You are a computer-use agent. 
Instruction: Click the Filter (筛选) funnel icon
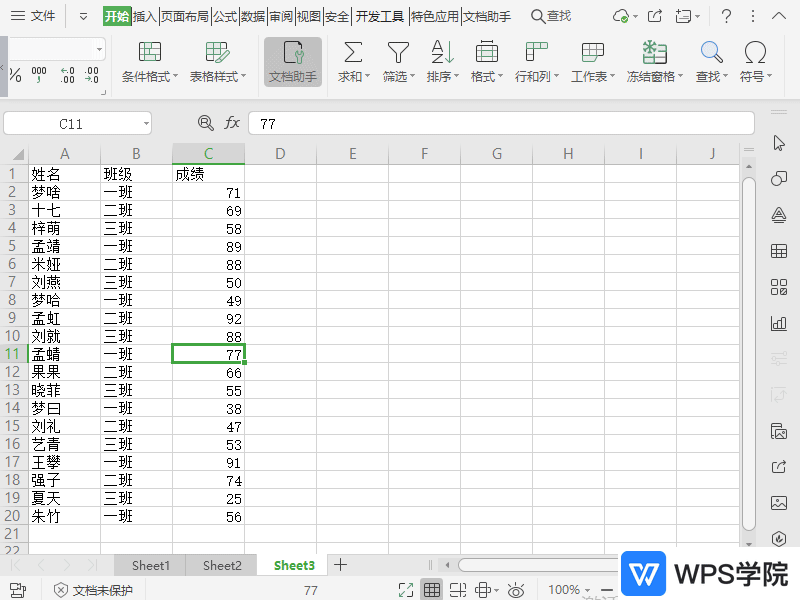[x=398, y=52]
